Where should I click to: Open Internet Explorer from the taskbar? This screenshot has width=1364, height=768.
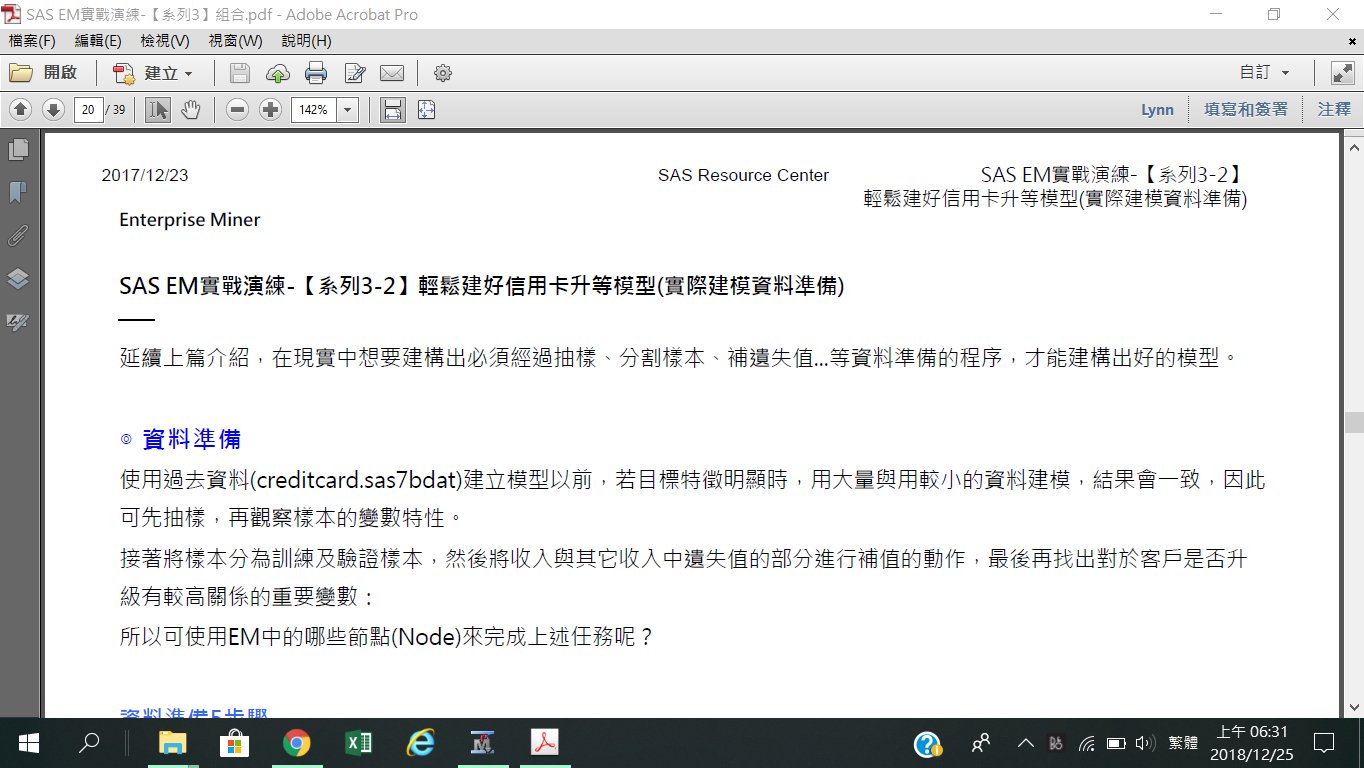tap(420, 743)
